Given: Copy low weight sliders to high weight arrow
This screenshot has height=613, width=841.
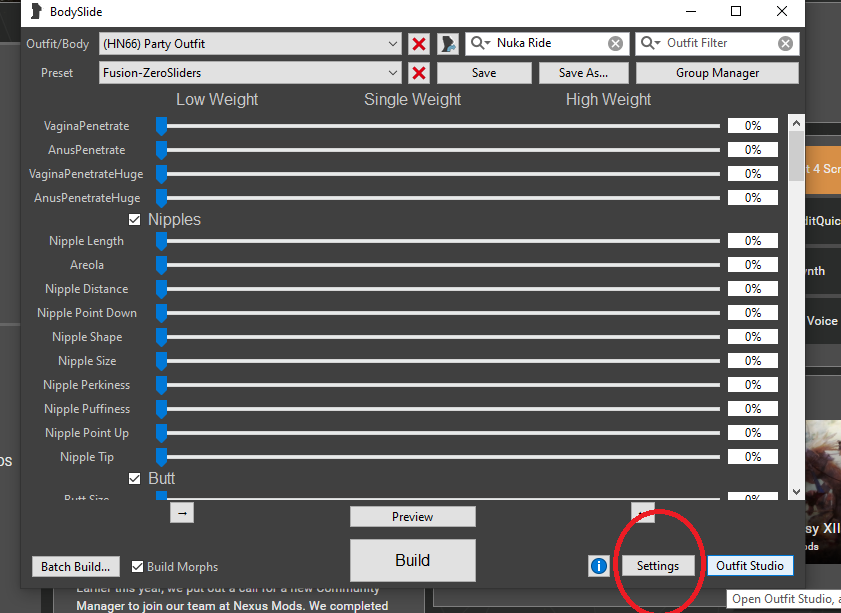Looking at the screenshot, I should tap(182, 513).
